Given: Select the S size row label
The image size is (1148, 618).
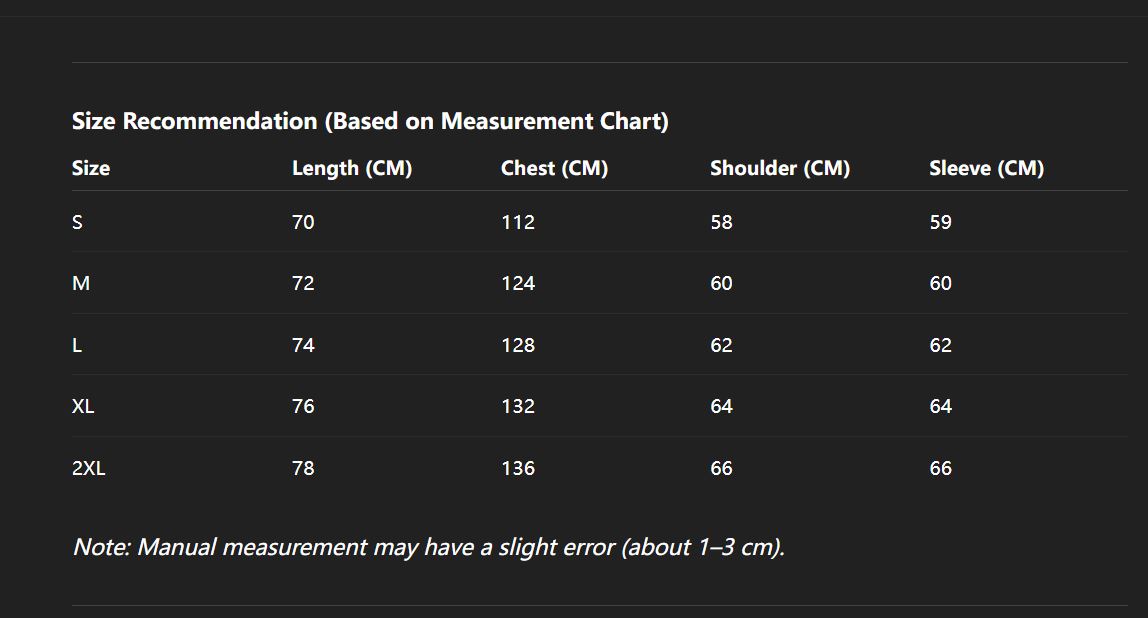Looking at the screenshot, I should 77,222.
